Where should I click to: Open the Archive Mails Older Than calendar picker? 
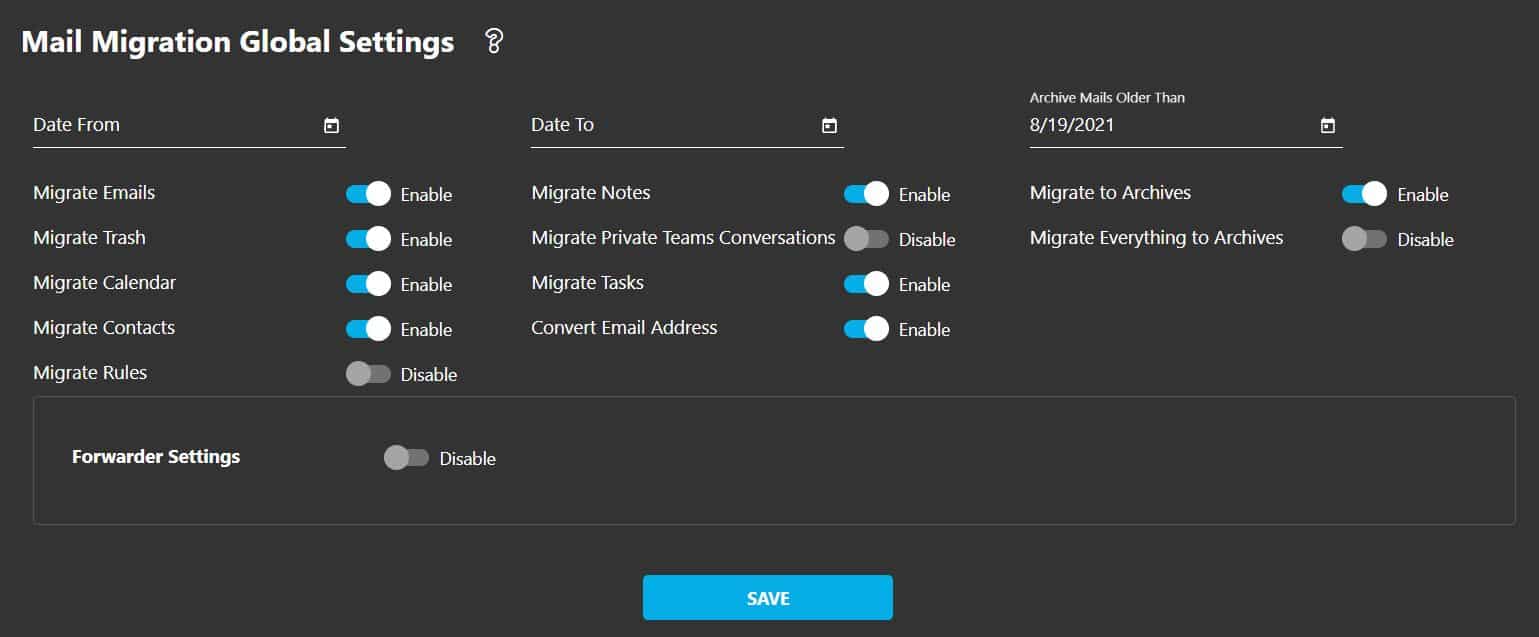click(1327, 125)
